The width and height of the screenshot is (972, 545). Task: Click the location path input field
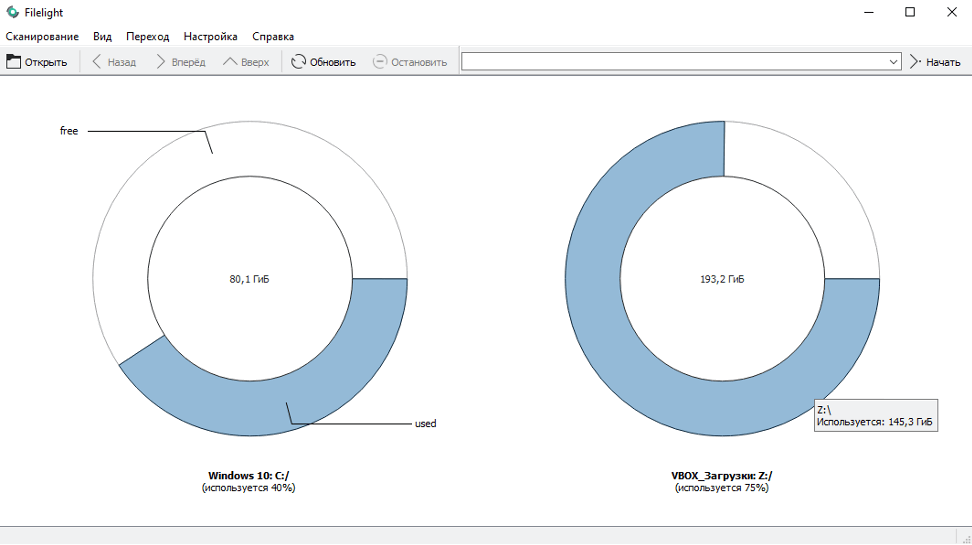(x=674, y=61)
